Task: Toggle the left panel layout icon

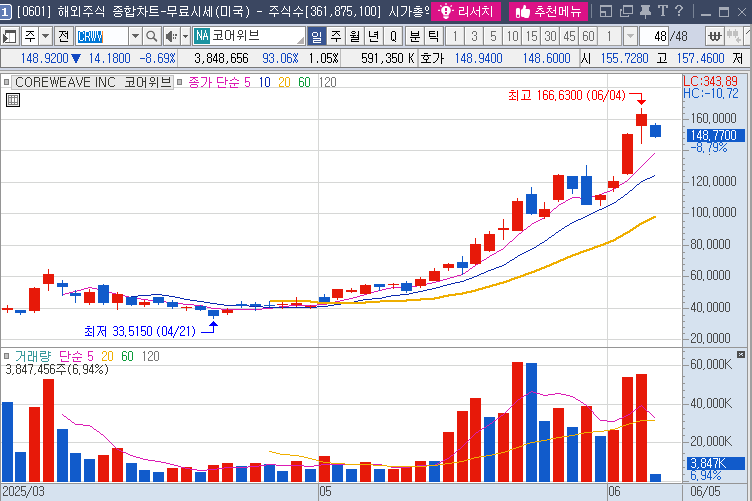Action: point(10,36)
